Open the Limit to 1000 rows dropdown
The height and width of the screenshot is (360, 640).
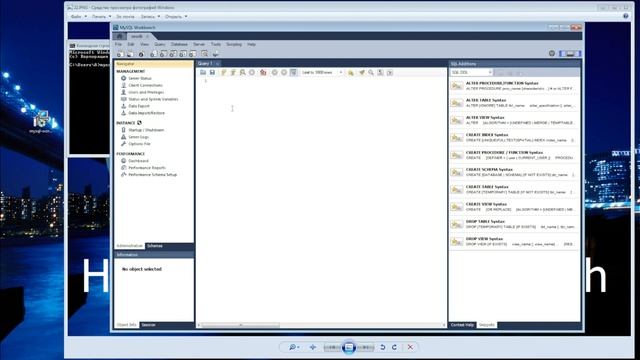click(322, 72)
